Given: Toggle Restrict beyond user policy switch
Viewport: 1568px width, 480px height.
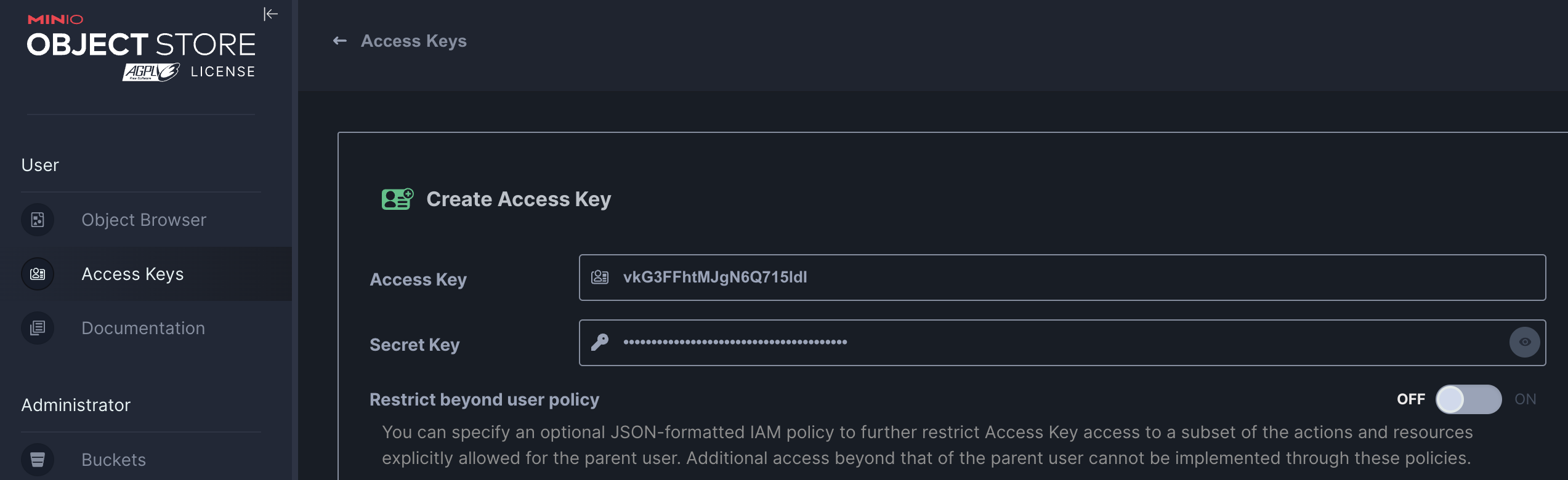Looking at the screenshot, I should 1468,399.
